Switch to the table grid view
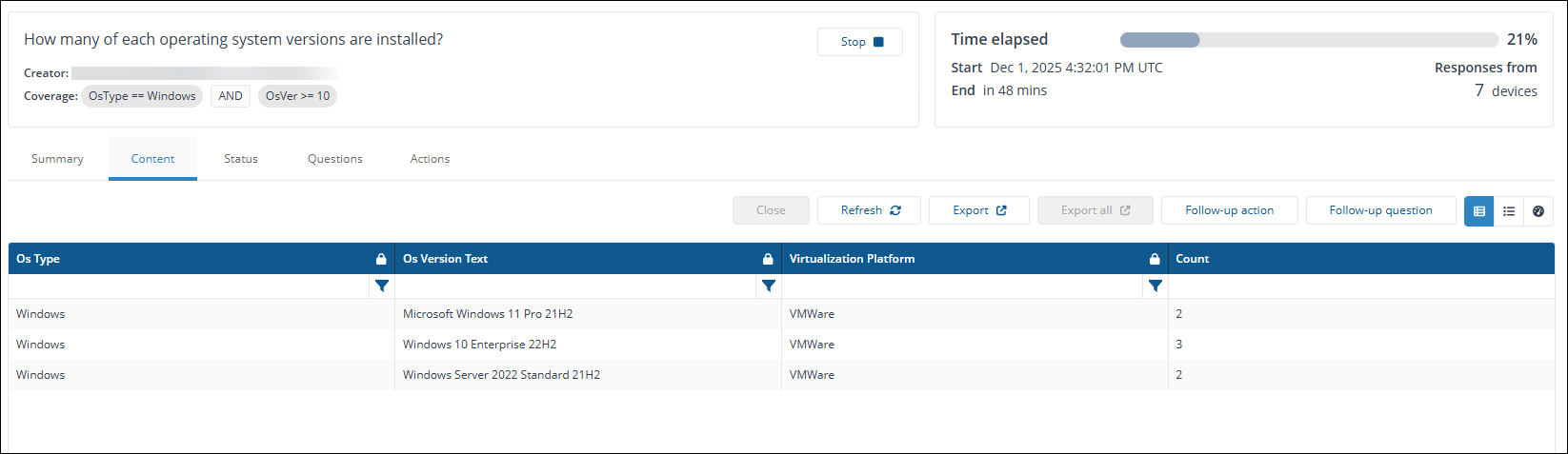Screen dimensions: 1568x454 coord(1478,211)
